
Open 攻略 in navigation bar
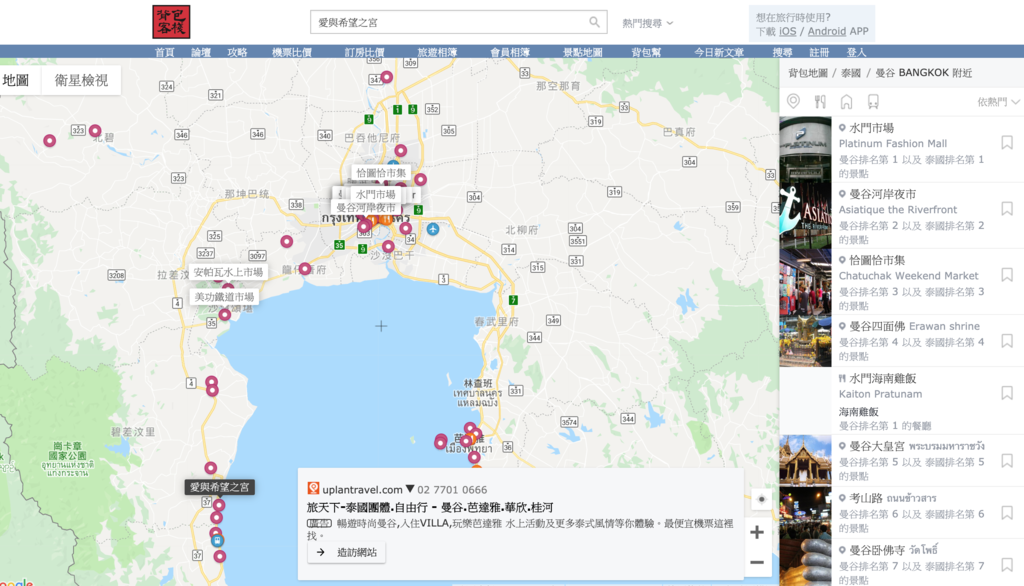[x=238, y=52]
